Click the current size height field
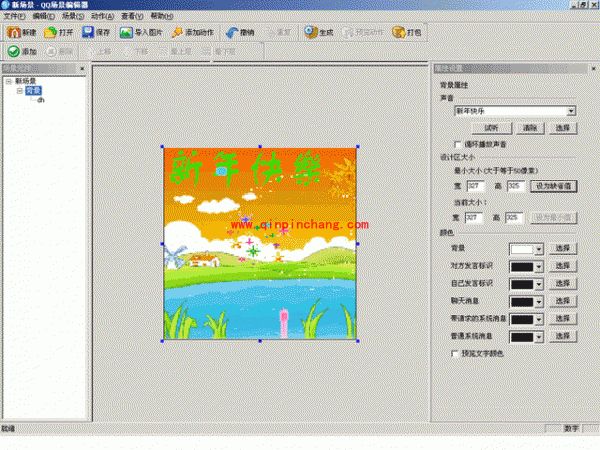 [514, 218]
